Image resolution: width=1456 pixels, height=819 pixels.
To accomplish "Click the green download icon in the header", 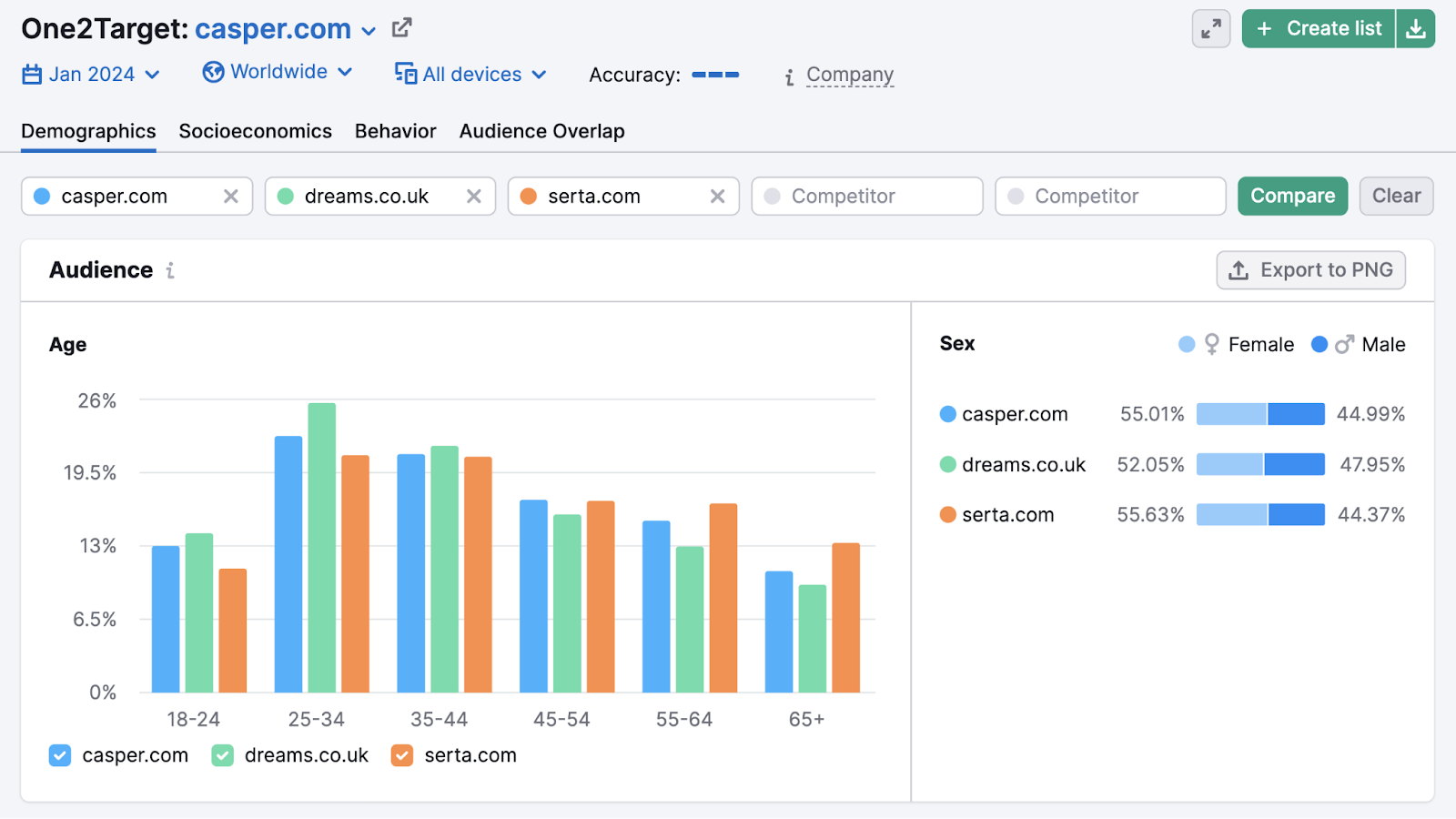I will 1416,28.
